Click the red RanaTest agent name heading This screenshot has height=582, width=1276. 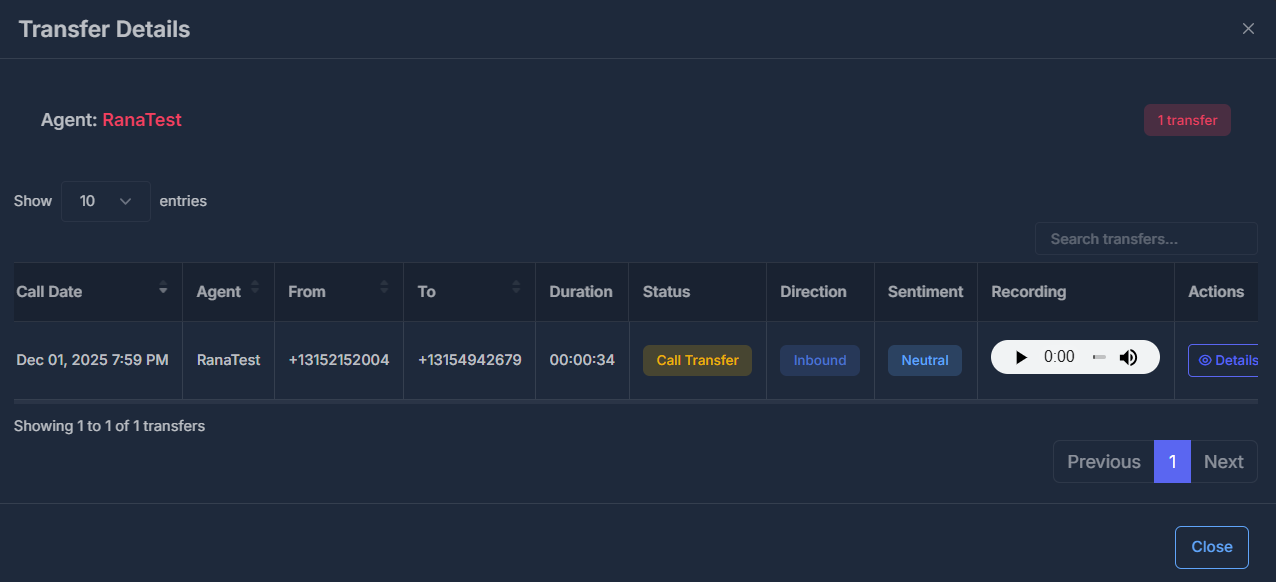[142, 120]
